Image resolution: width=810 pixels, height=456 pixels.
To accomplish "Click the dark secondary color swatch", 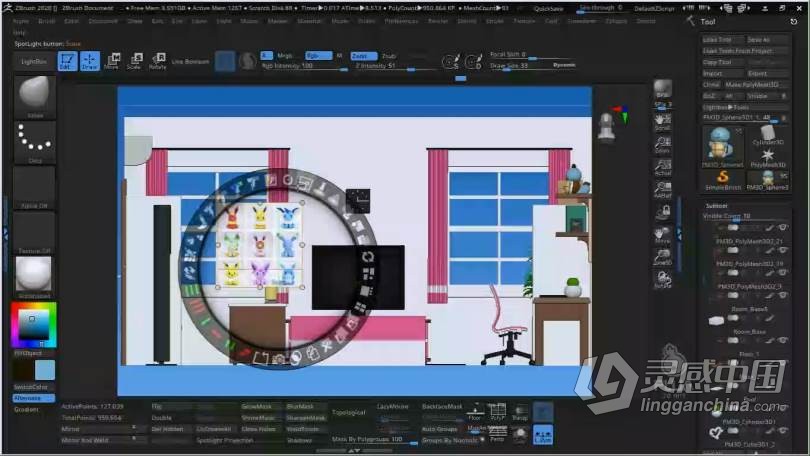I will pyautogui.click(x=23, y=370).
